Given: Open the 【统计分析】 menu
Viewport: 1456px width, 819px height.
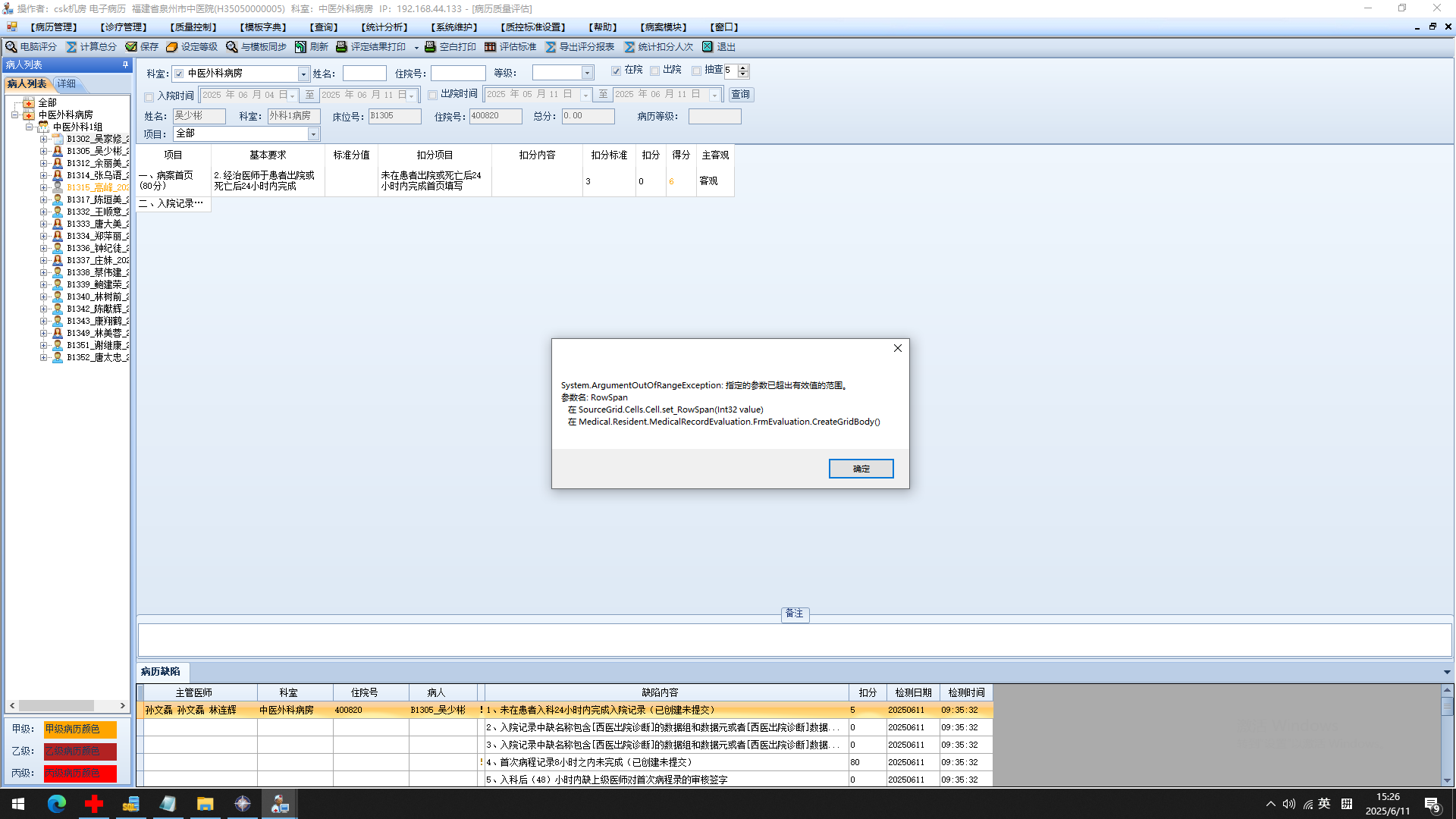Looking at the screenshot, I should [x=384, y=27].
